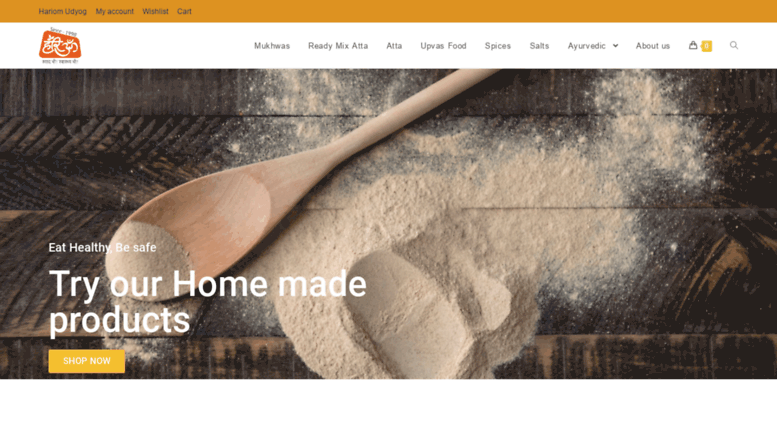This screenshot has width=777, height=423.
Task: Open the Spices category
Action: [498, 46]
